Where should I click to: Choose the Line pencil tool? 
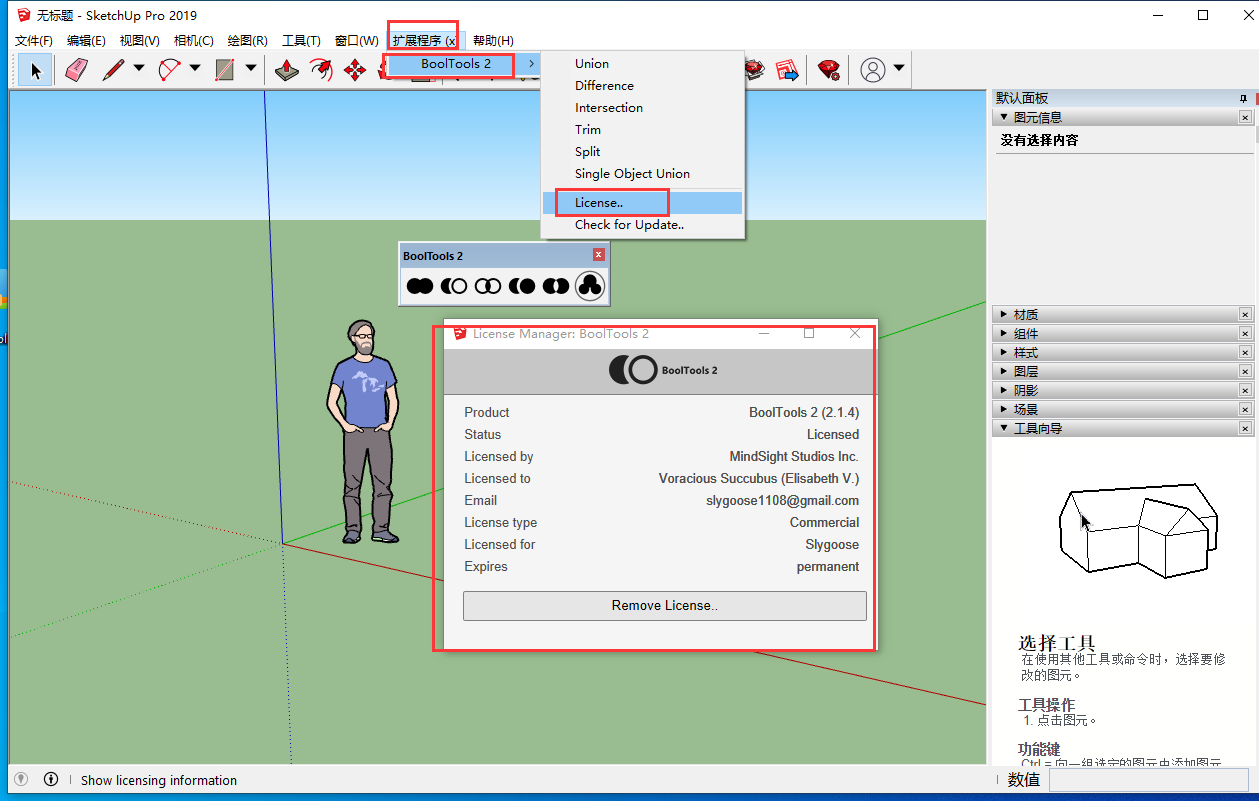[113, 70]
